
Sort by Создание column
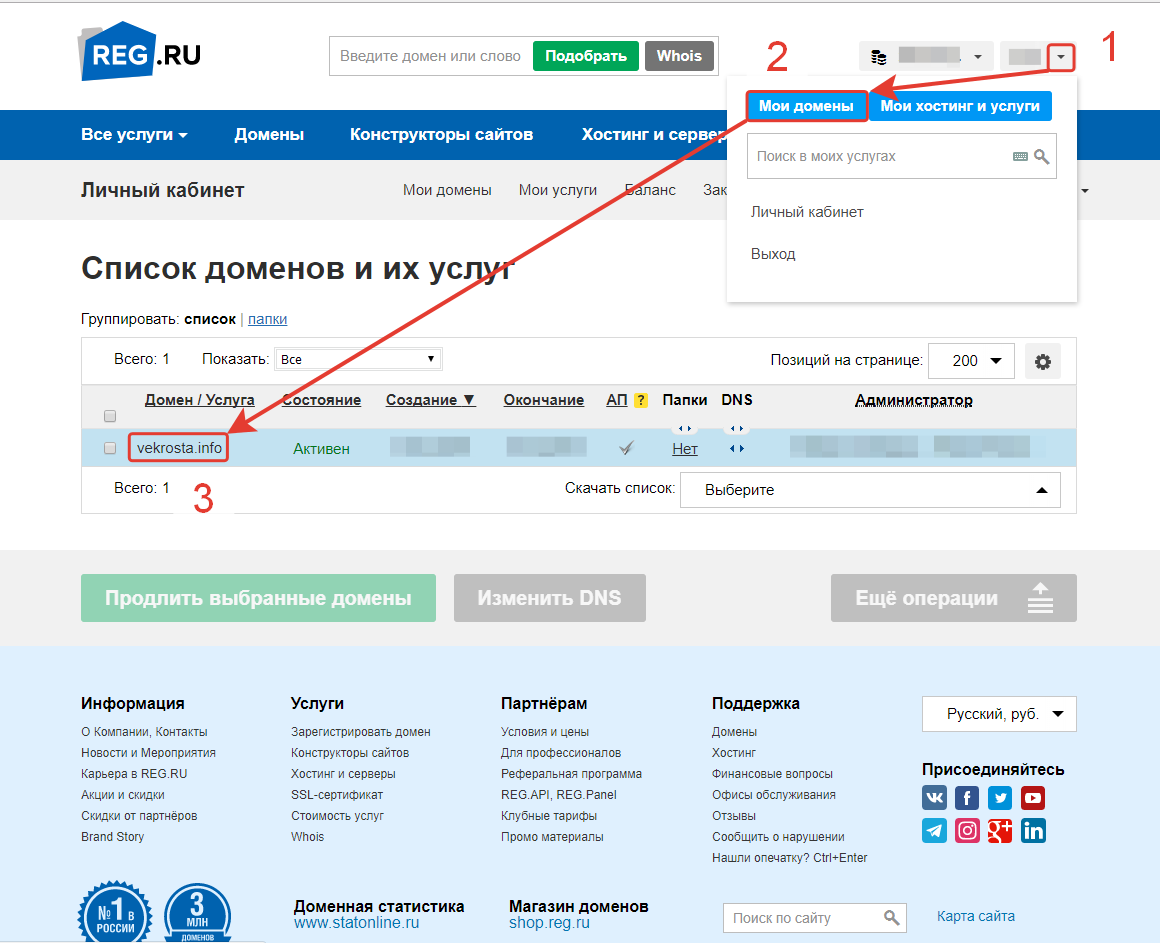(x=430, y=400)
